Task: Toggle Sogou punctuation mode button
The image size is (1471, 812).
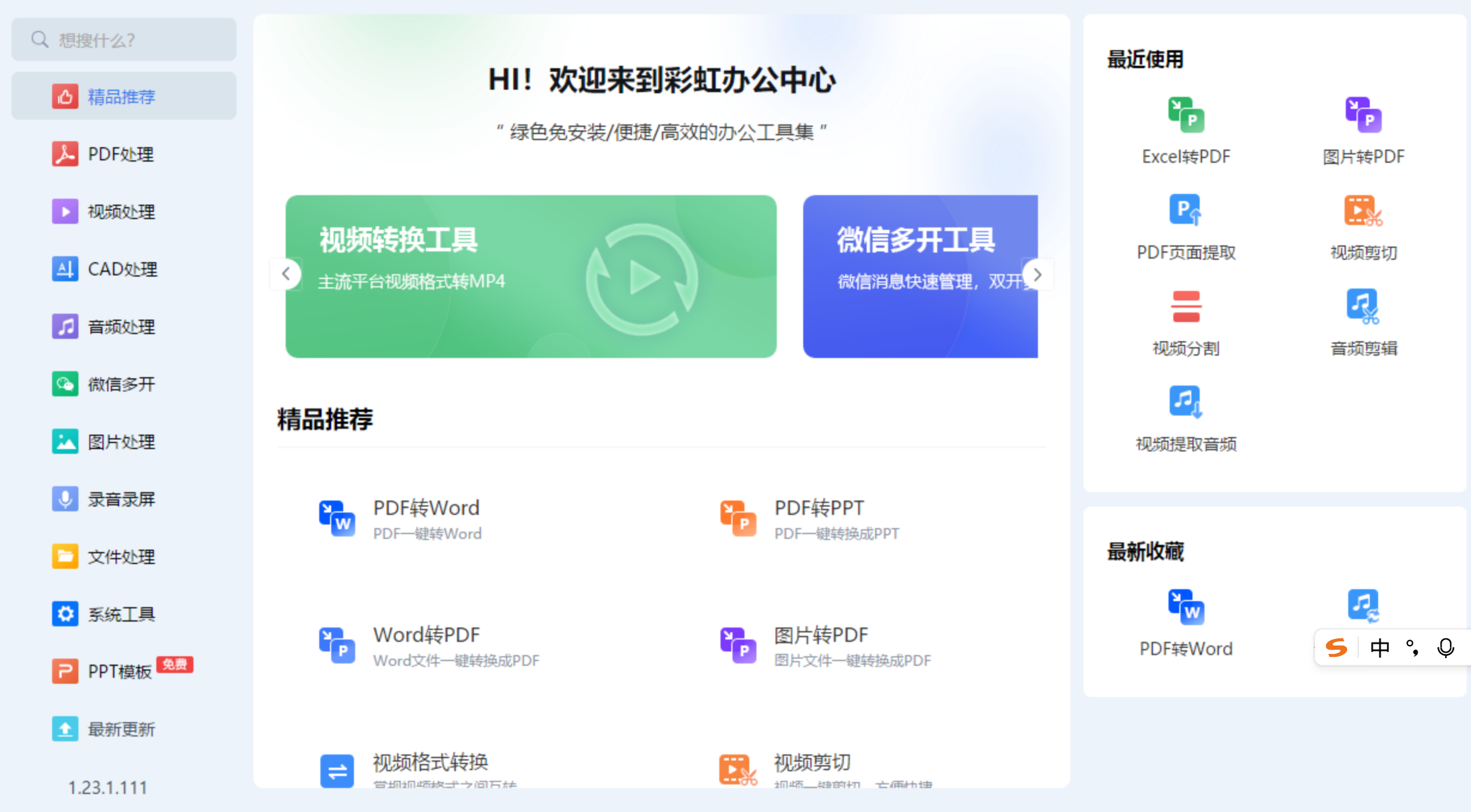Action: pos(1412,648)
